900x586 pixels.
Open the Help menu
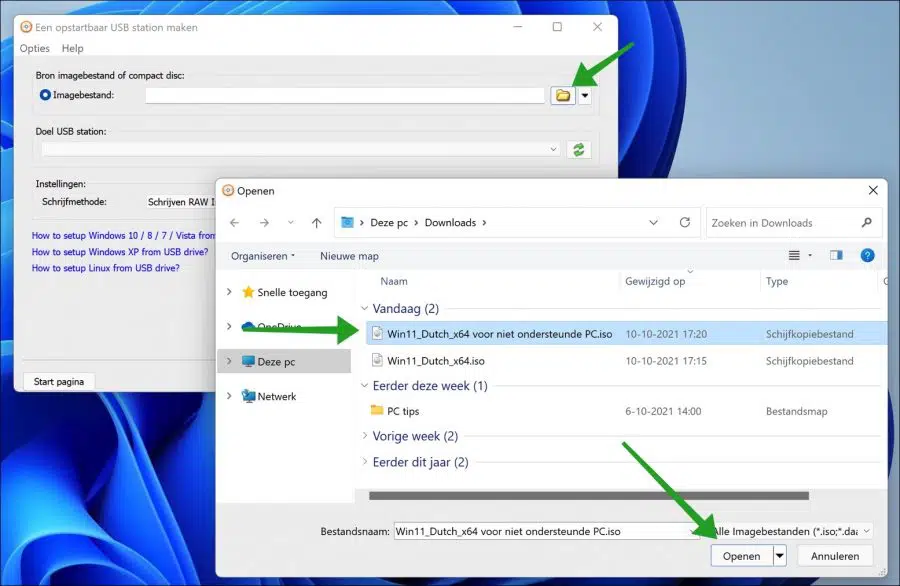[x=72, y=48]
